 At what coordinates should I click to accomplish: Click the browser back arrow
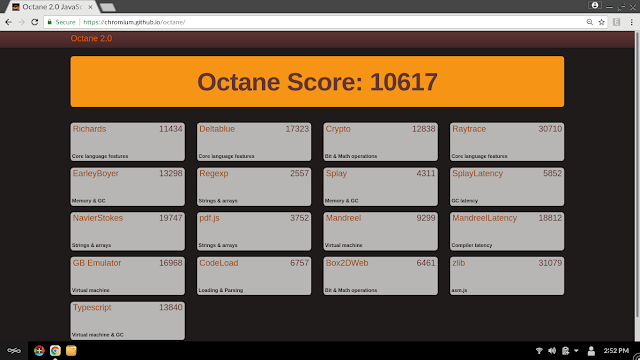point(9,22)
